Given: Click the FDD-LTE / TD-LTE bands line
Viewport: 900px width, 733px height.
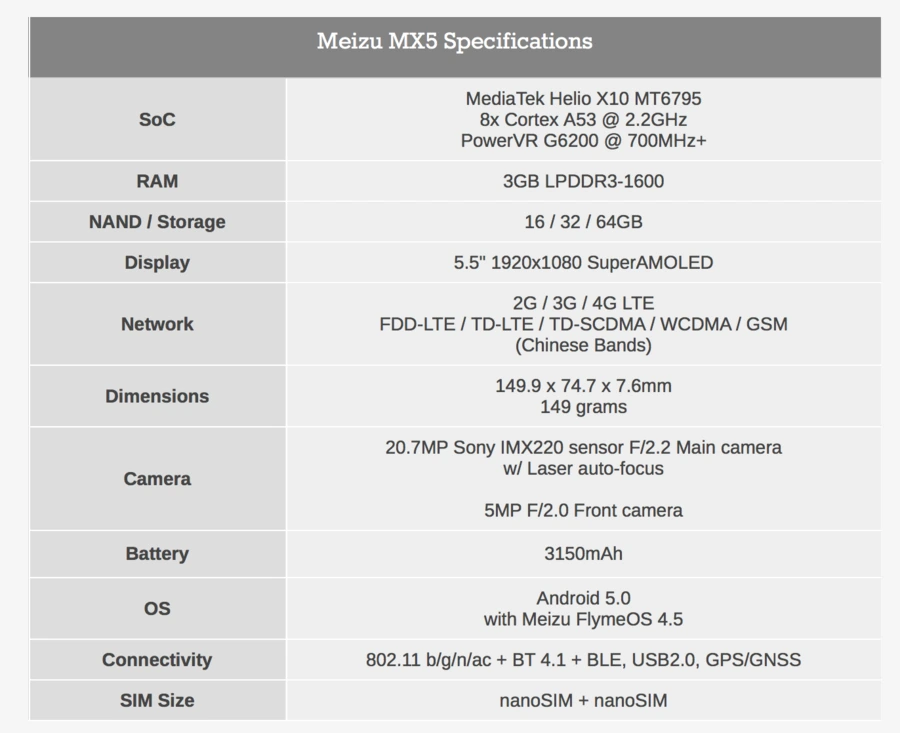Looking at the screenshot, I should 583,324.
